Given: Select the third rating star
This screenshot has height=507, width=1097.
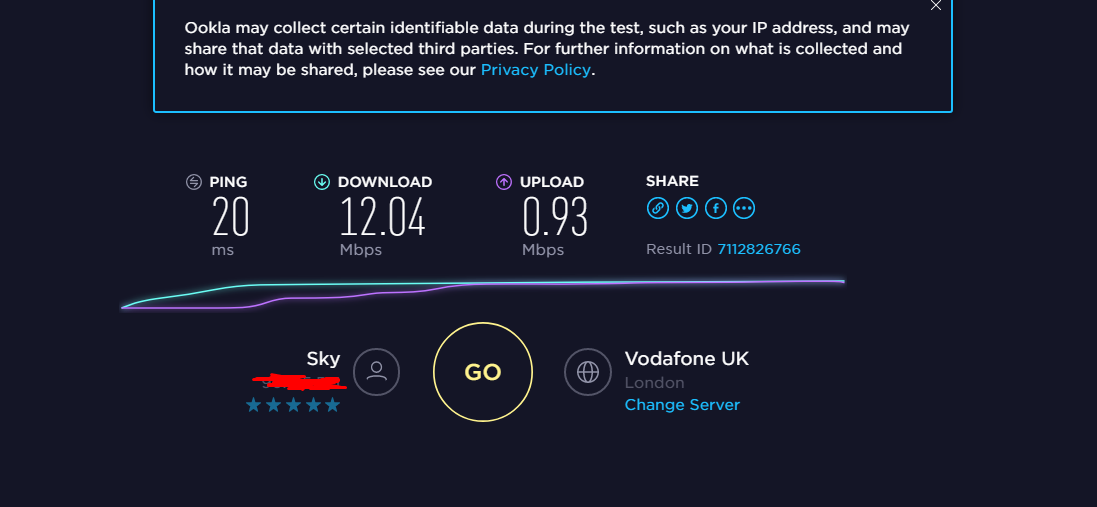Looking at the screenshot, I should (293, 405).
